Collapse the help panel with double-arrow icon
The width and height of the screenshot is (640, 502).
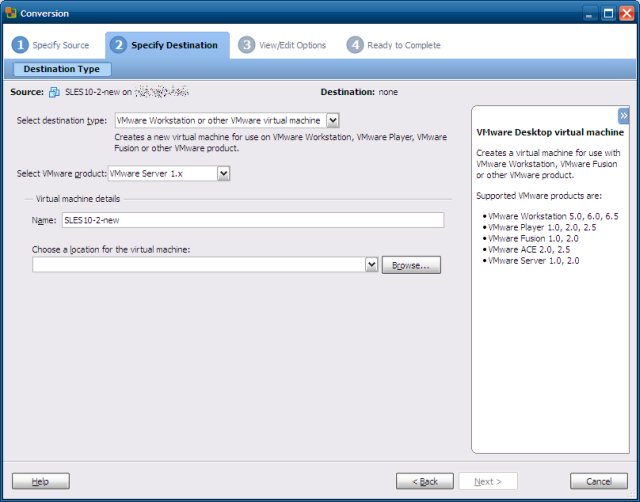(x=623, y=116)
